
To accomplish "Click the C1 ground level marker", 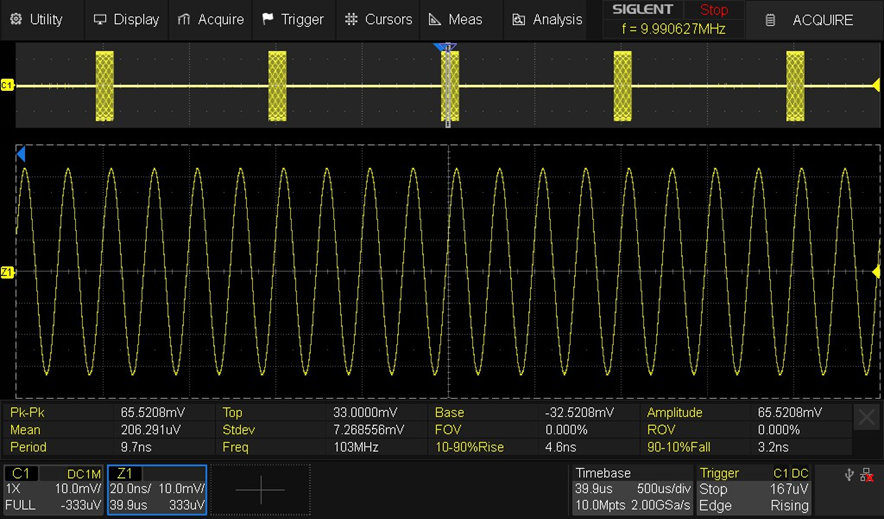I will click(x=7, y=86).
